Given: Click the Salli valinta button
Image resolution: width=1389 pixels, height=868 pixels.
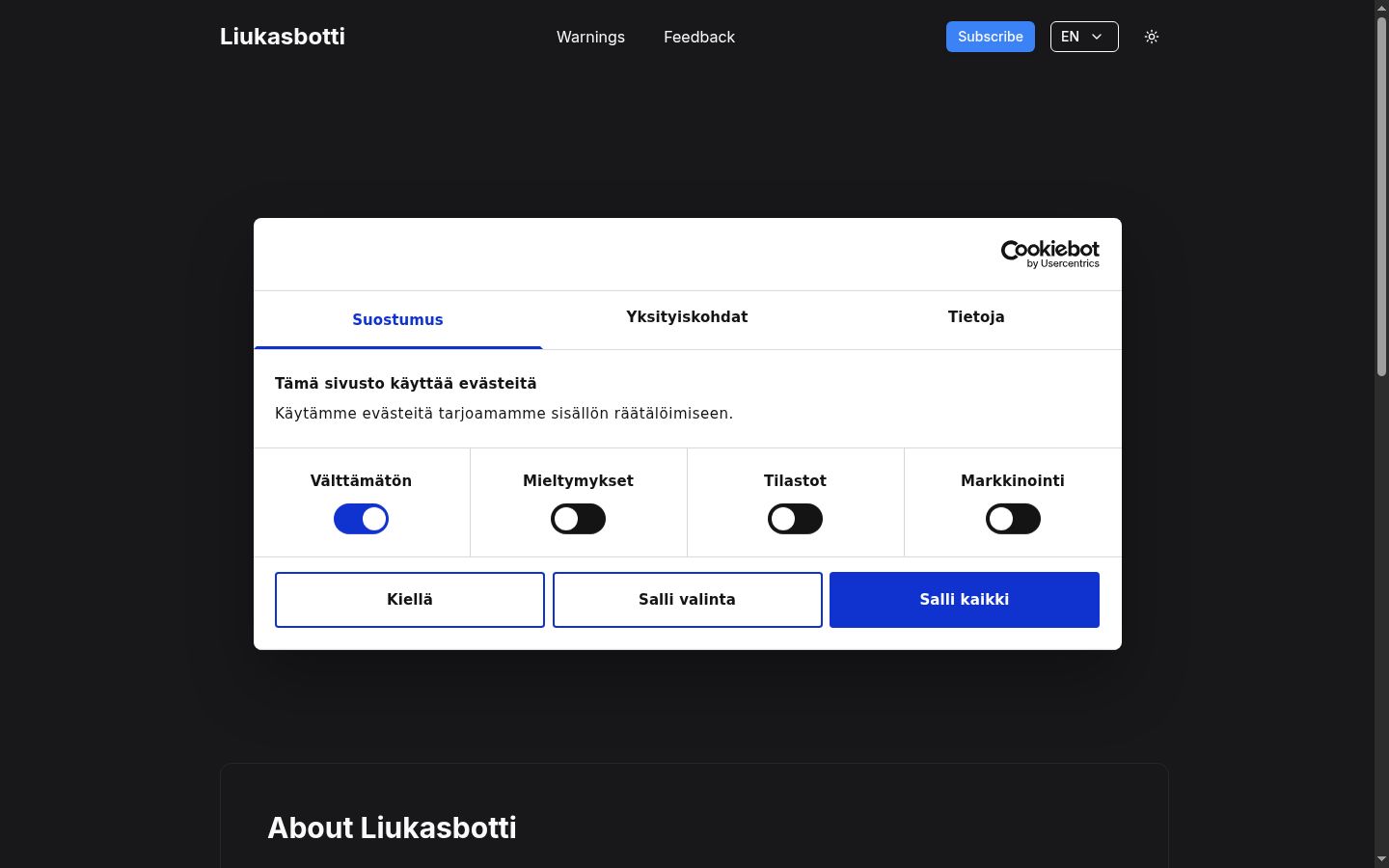Looking at the screenshot, I should tap(688, 600).
